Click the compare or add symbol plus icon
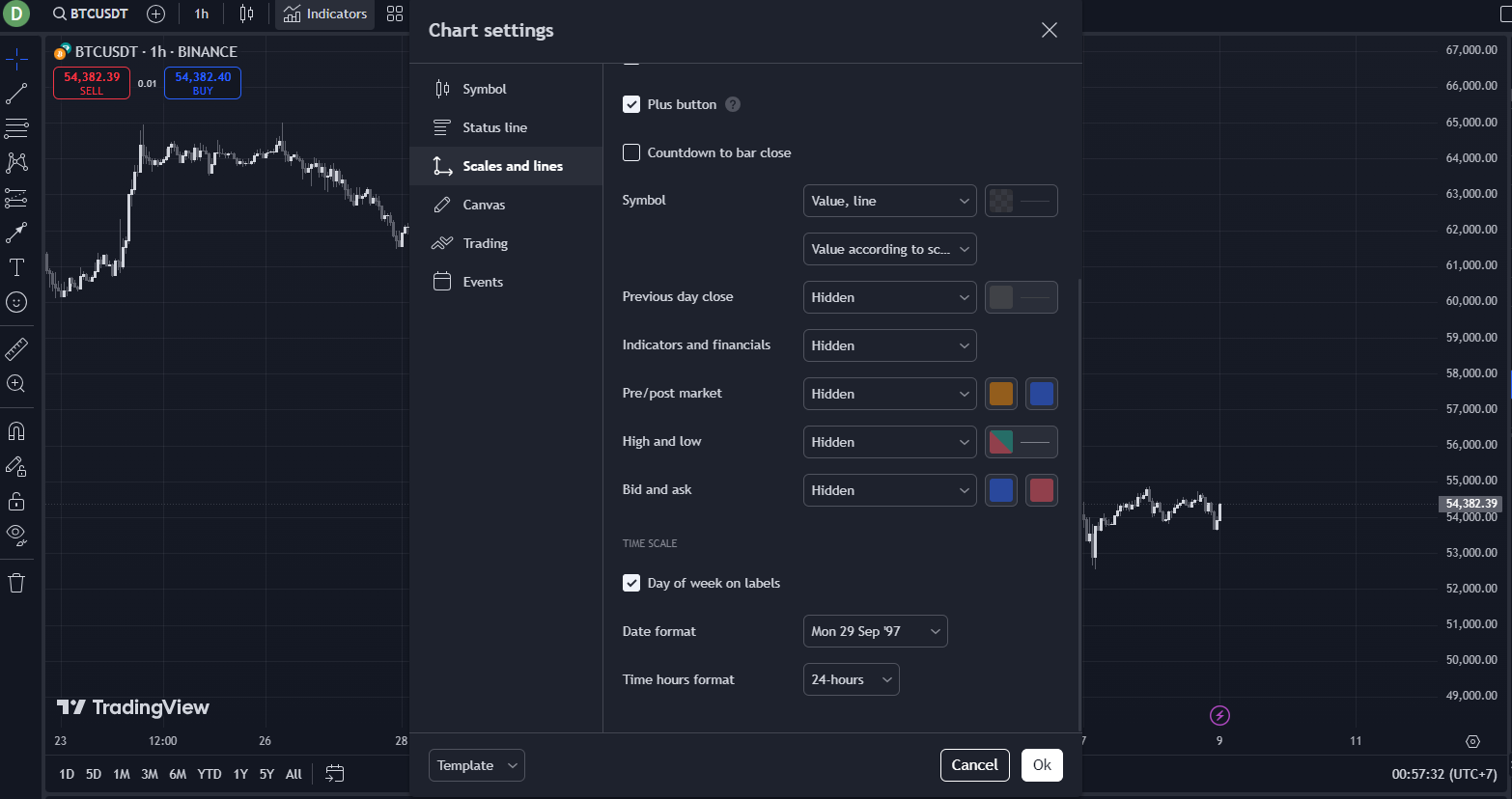 155,14
